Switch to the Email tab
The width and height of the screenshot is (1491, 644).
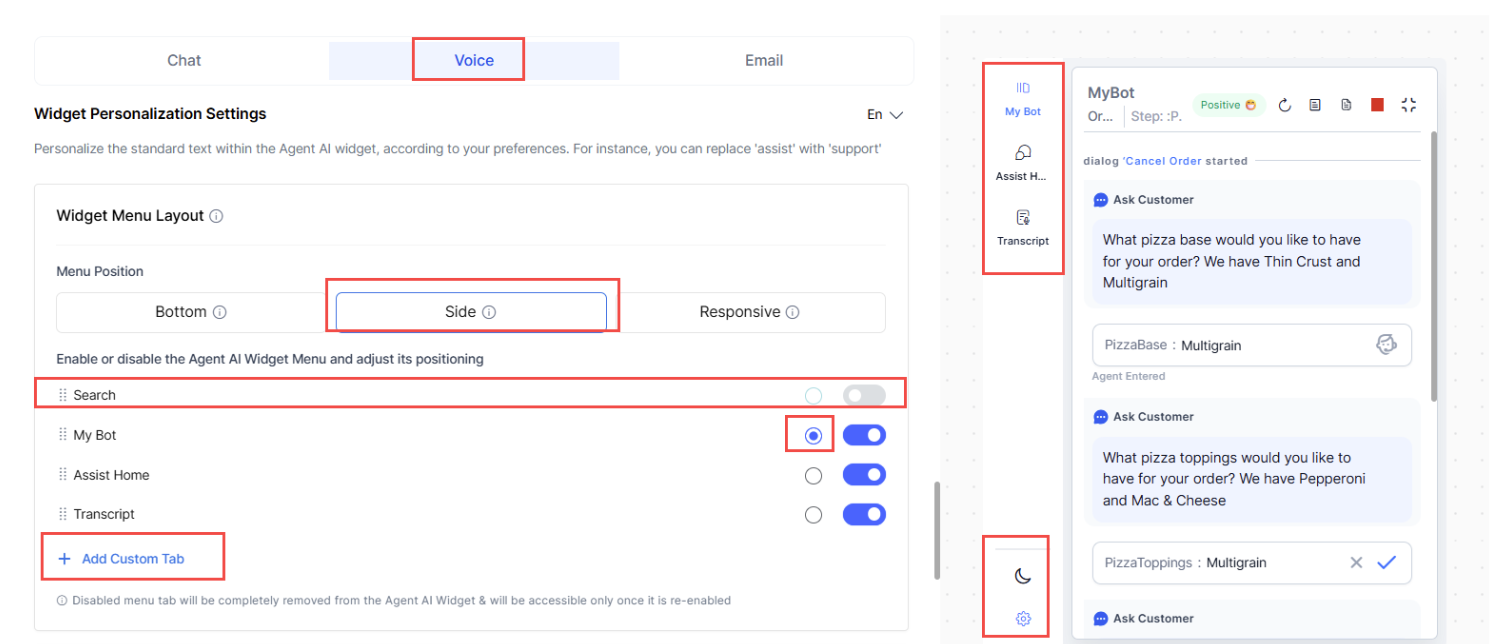[764, 60]
